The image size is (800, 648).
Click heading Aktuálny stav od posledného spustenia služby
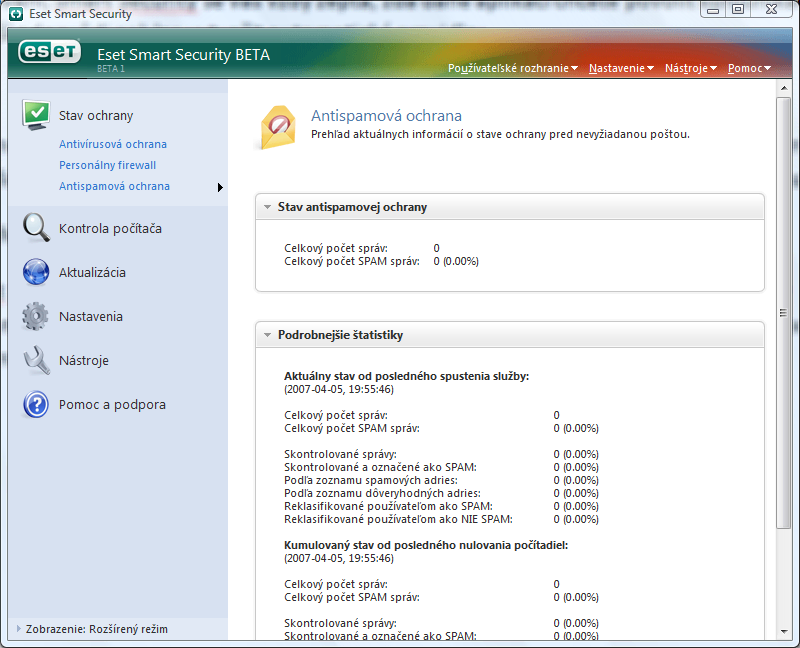coord(406,376)
